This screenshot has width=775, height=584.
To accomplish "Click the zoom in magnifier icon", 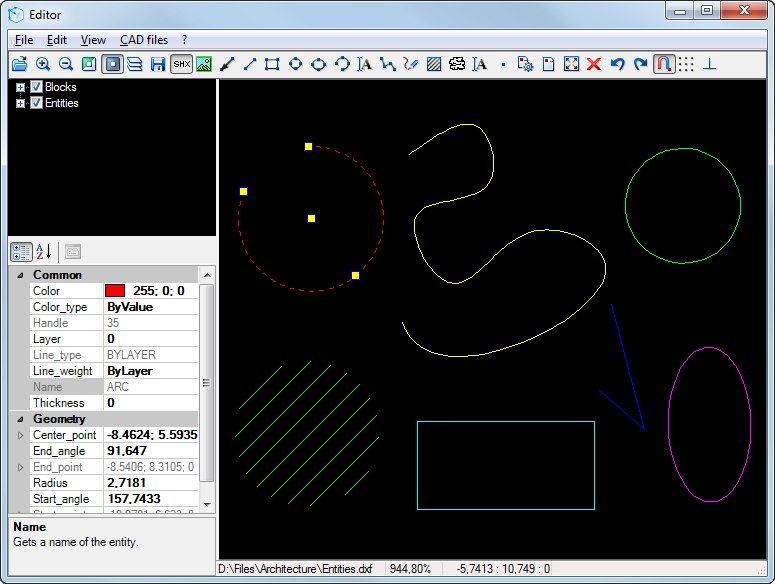I will (43, 64).
